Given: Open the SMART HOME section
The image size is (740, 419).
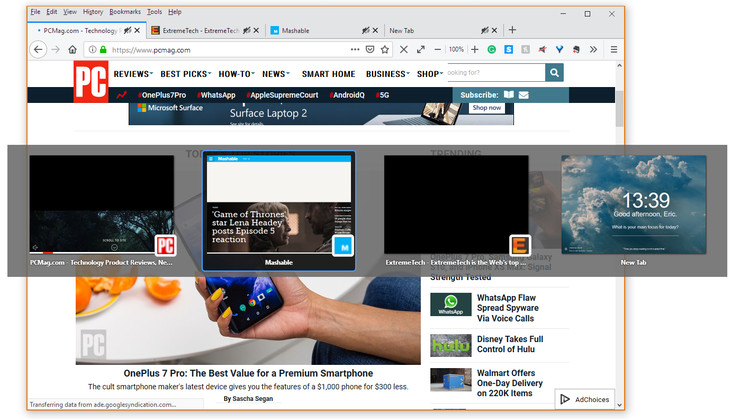Looking at the screenshot, I should click(x=328, y=74).
